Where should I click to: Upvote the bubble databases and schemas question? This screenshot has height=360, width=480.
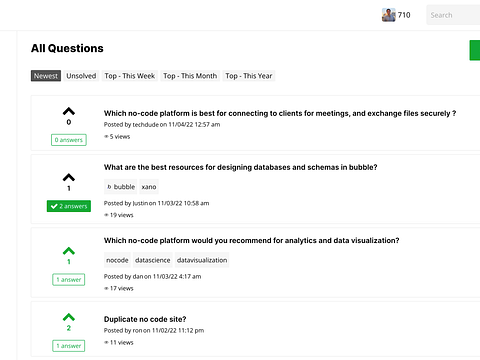[69, 177]
